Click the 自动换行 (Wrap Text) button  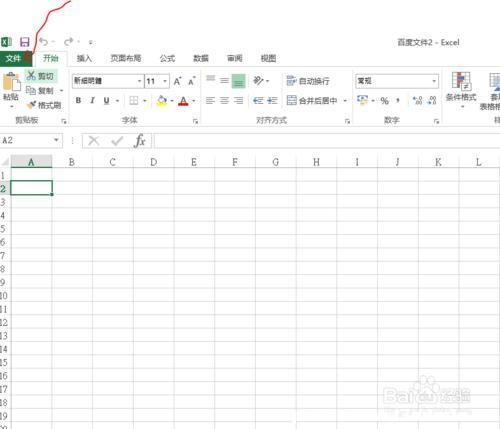point(308,81)
